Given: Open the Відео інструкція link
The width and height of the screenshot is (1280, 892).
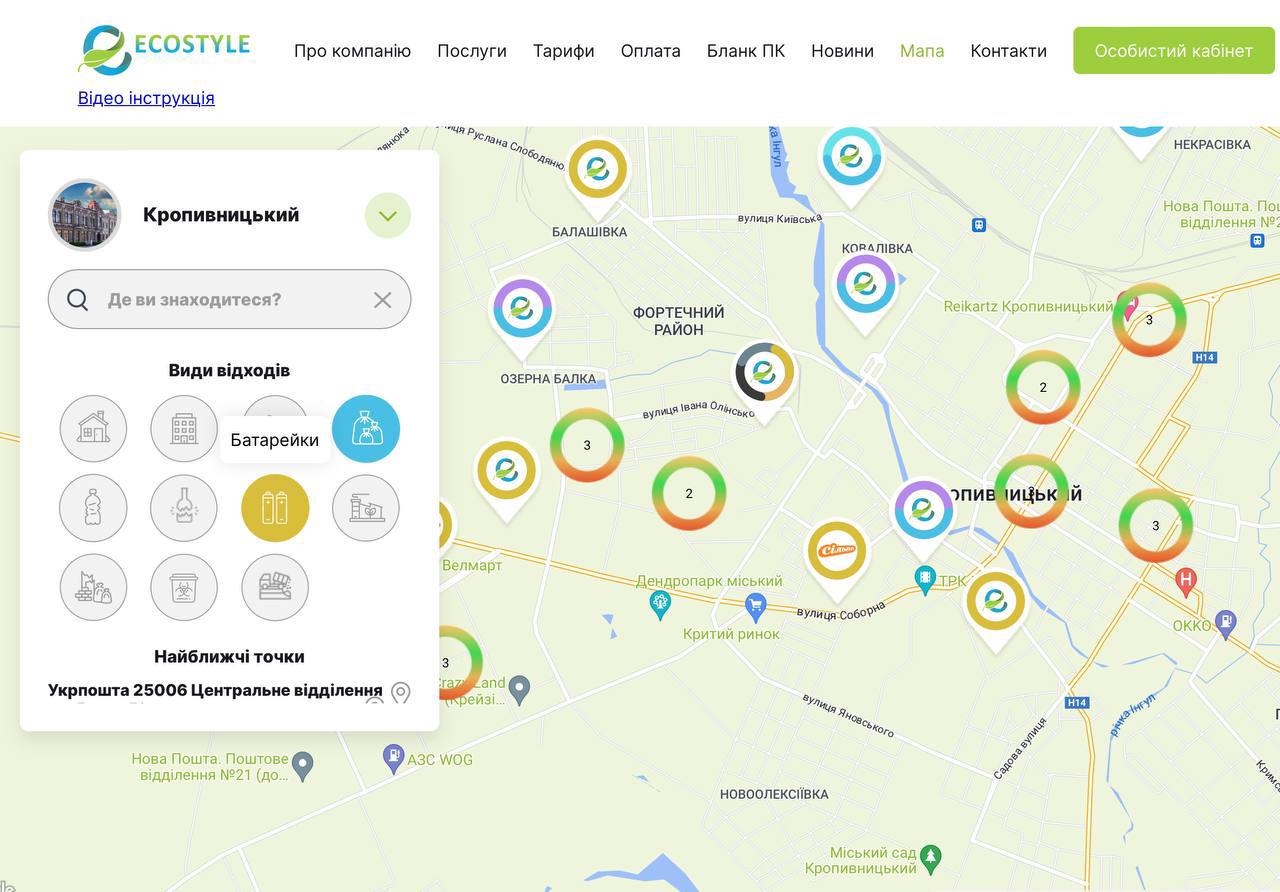Looking at the screenshot, I should pos(146,98).
